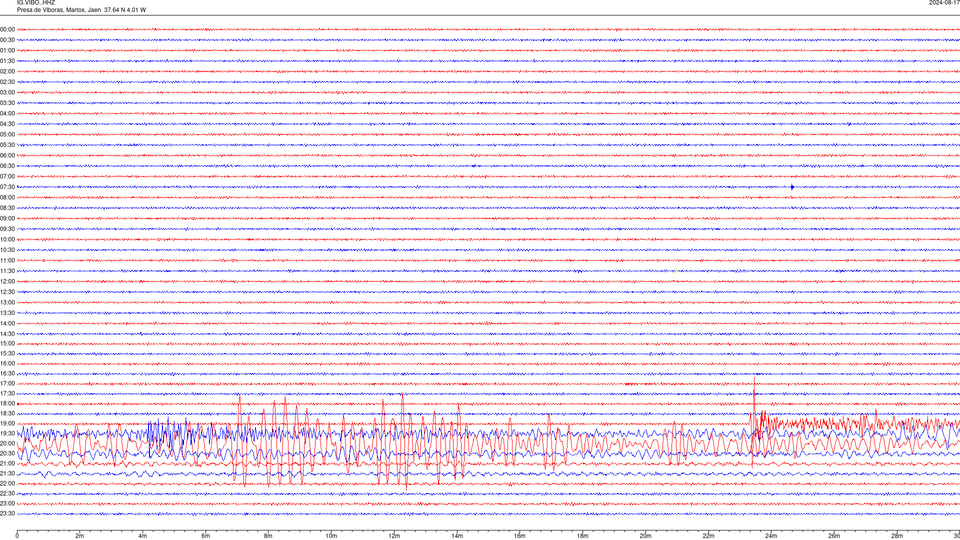Pick the 02:00 time label
The image size is (960, 540).
click(7, 72)
